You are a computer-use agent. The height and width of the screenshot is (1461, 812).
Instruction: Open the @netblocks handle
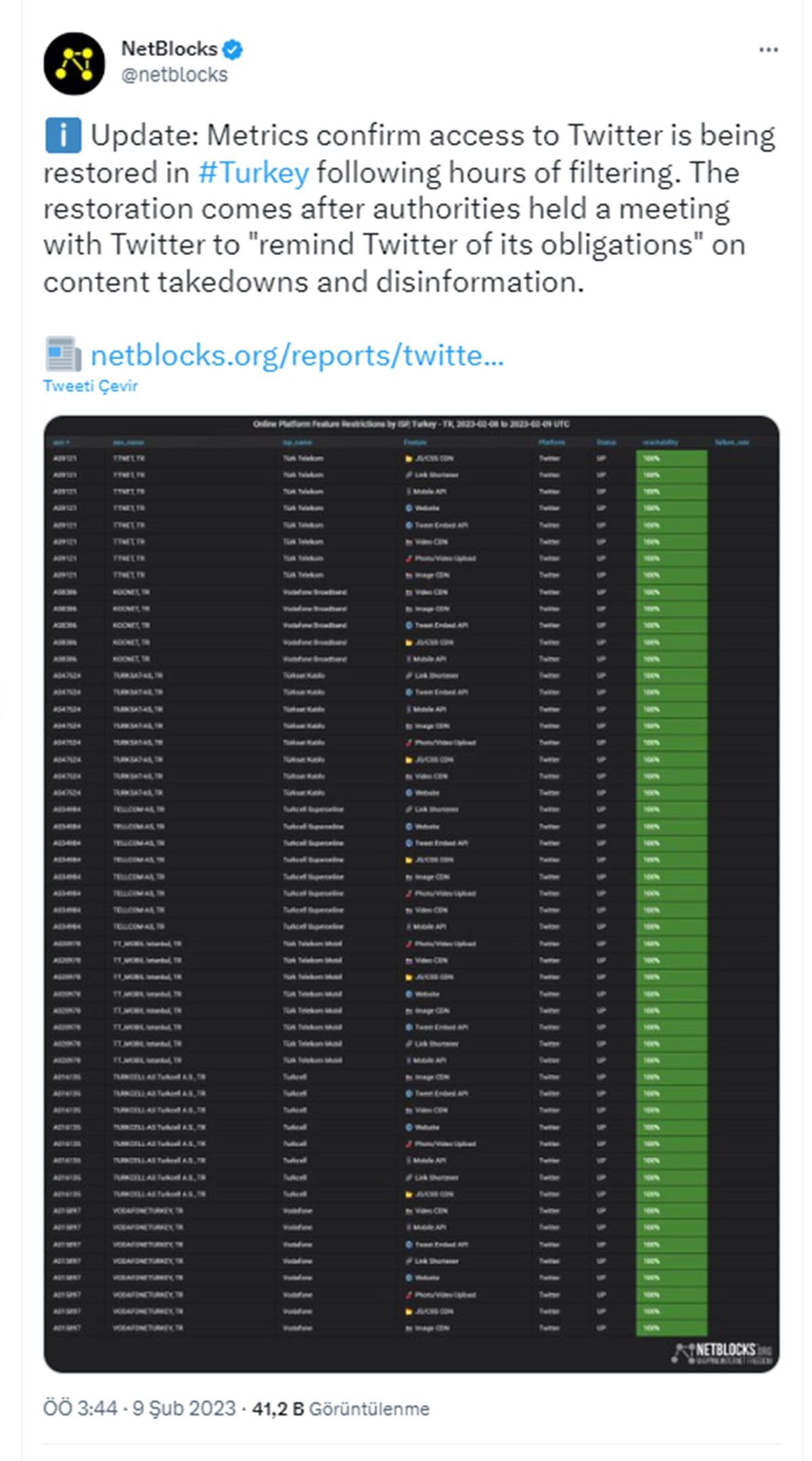[175, 75]
